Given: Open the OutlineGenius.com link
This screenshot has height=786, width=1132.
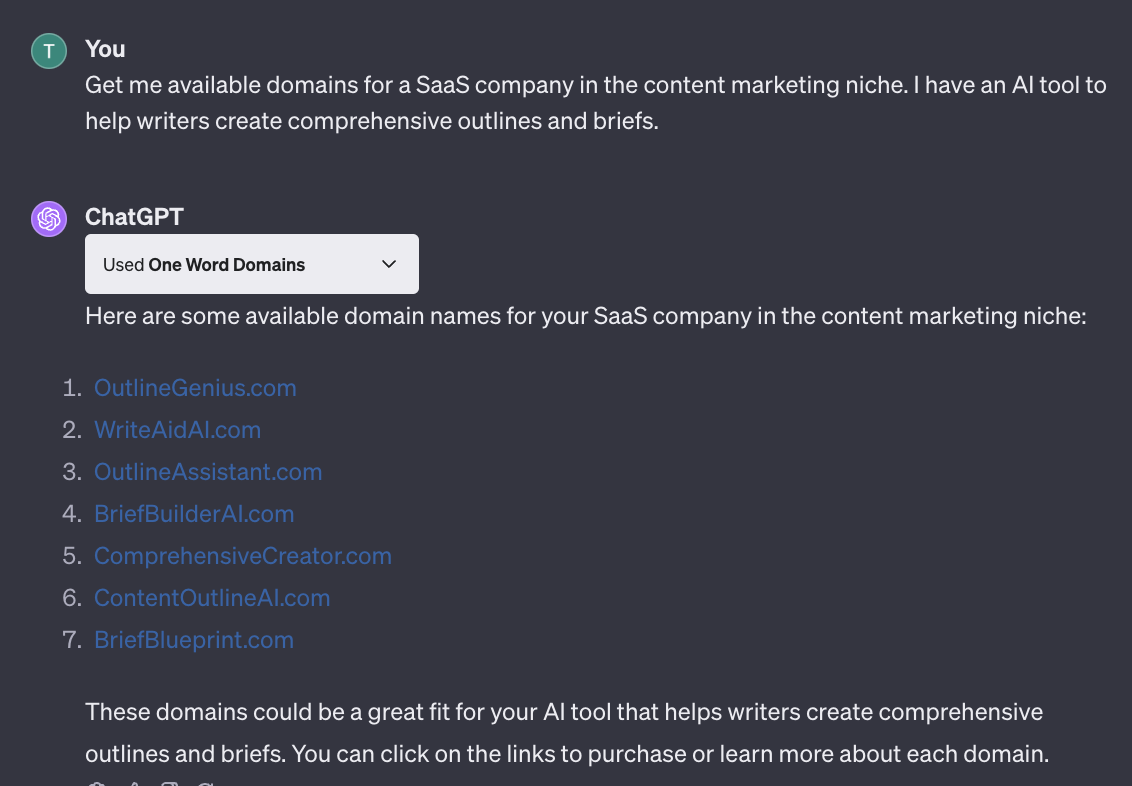Looking at the screenshot, I should (195, 388).
